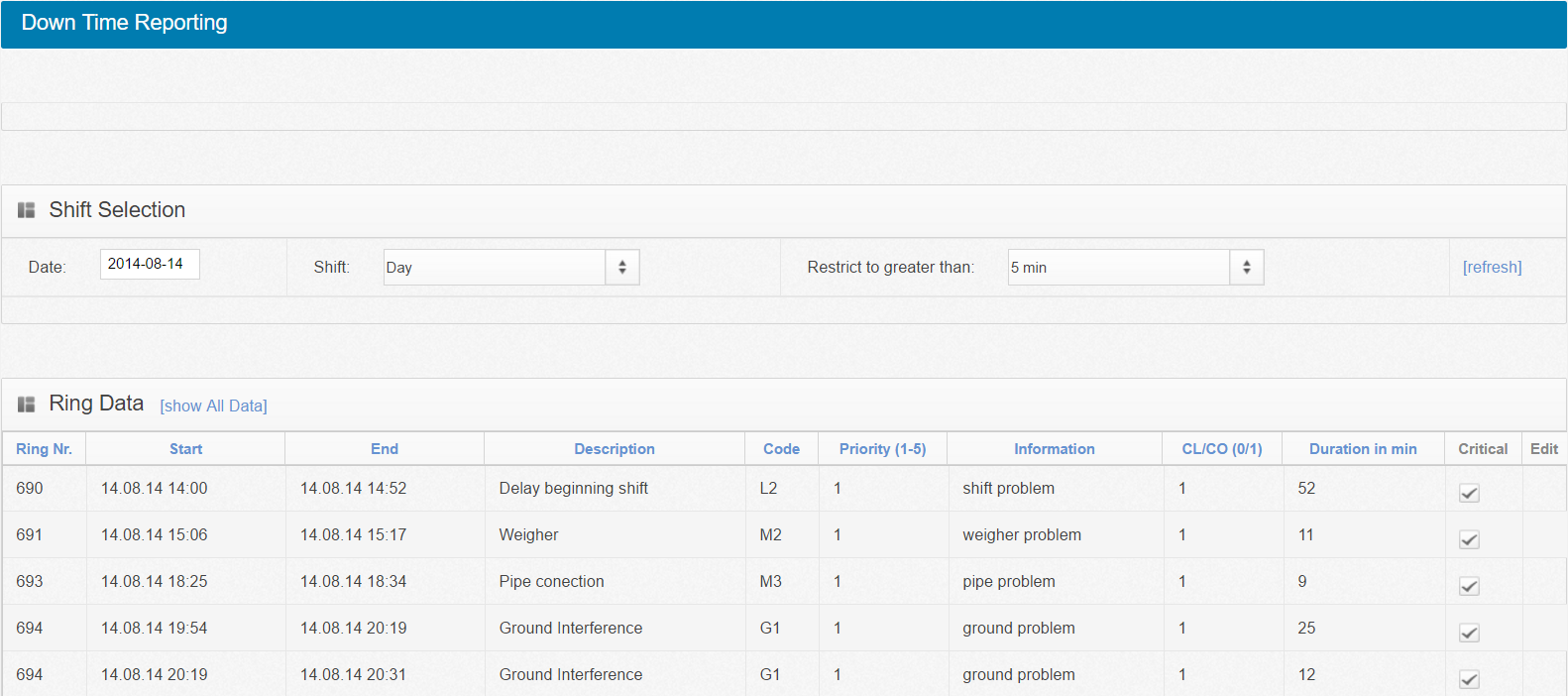
Task: Open the Shift dropdown showing Day
Action: click(511, 267)
